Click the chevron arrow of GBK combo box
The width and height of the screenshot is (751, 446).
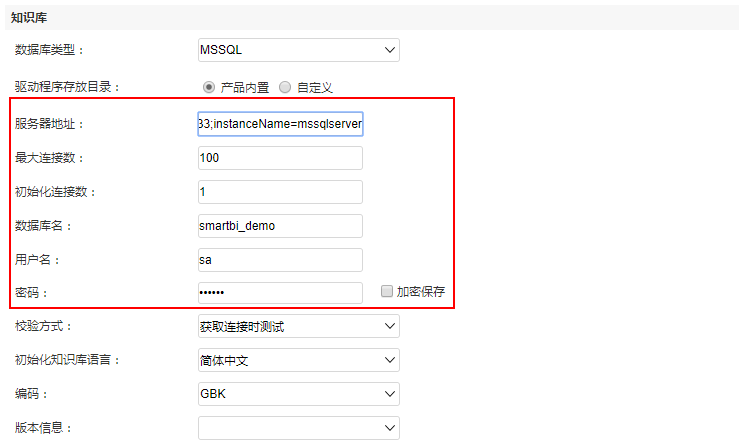(390, 394)
